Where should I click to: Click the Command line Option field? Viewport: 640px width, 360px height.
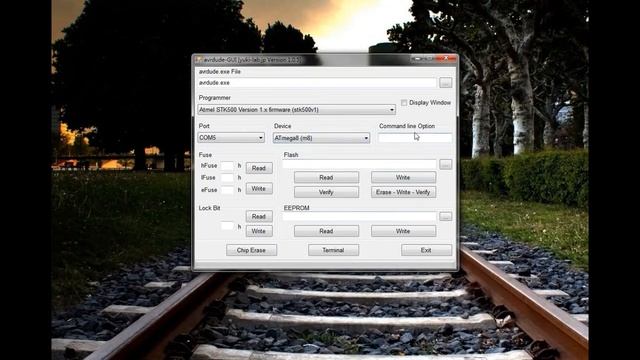[x=415, y=138]
